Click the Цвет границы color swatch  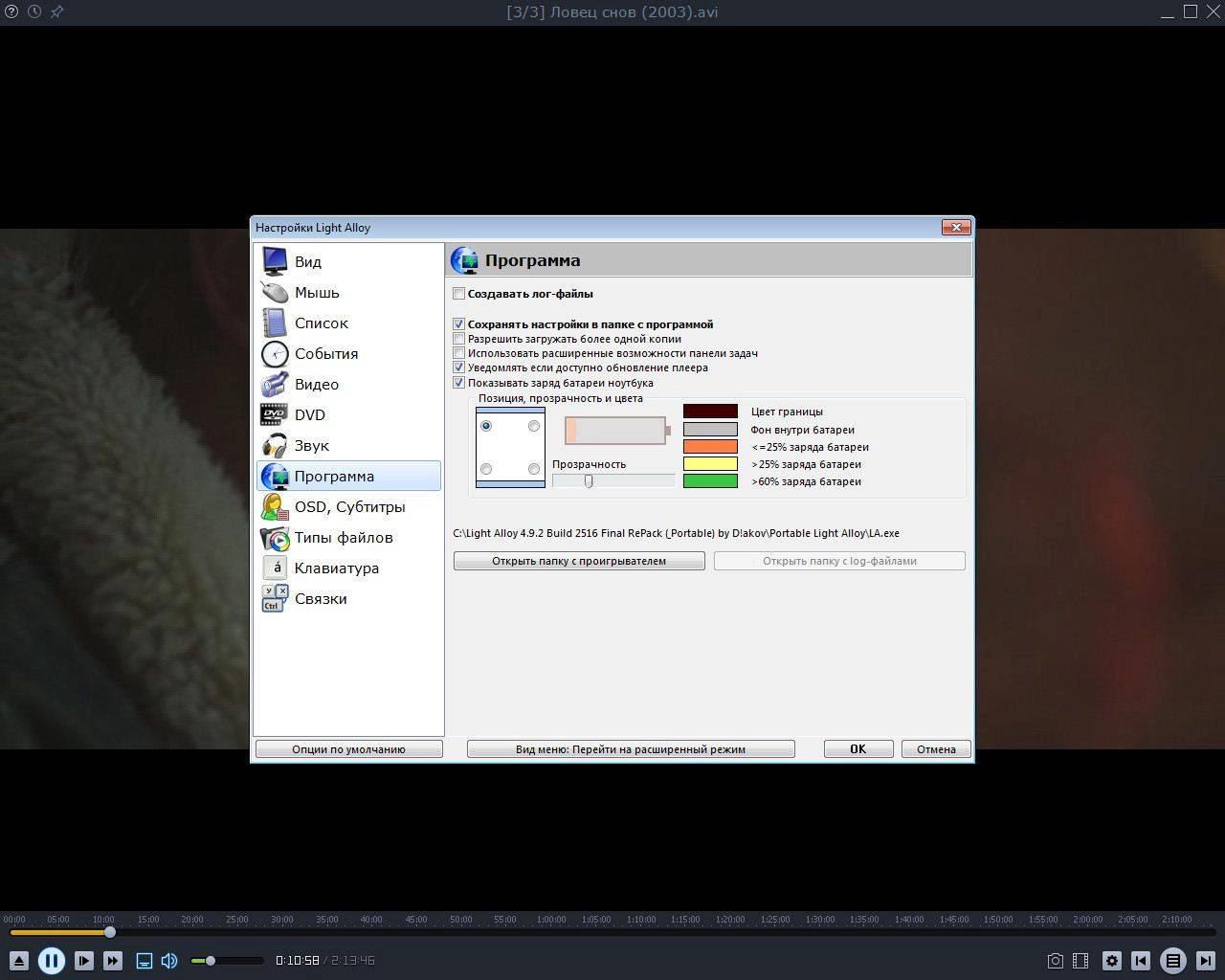point(710,412)
